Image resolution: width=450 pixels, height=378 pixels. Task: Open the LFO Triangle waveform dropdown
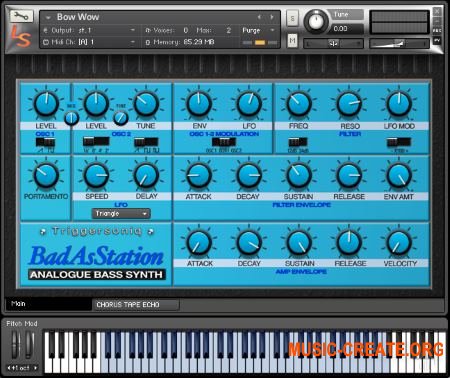(x=121, y=214)
